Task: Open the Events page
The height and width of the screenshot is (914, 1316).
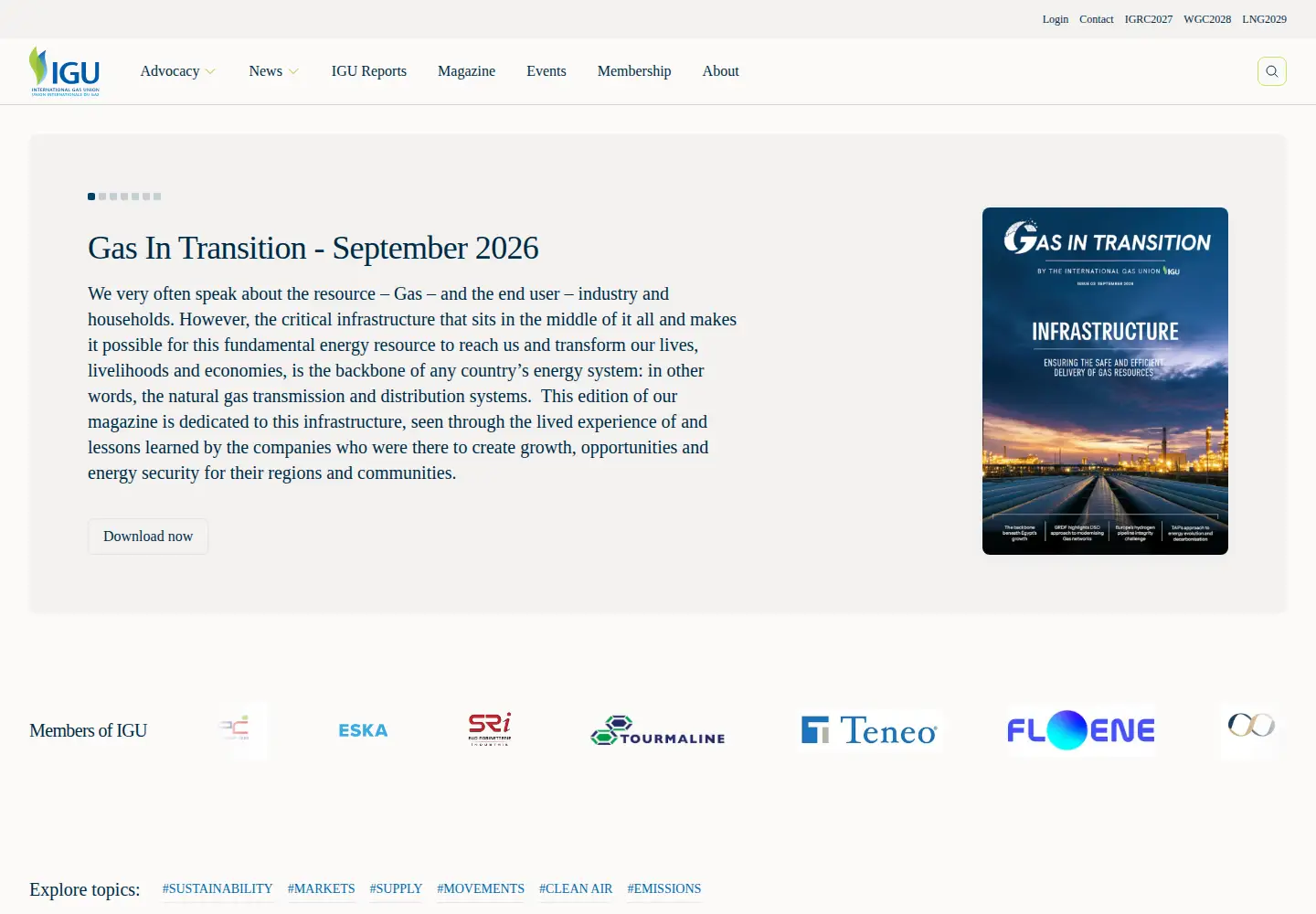Action: tap(547, 71)
